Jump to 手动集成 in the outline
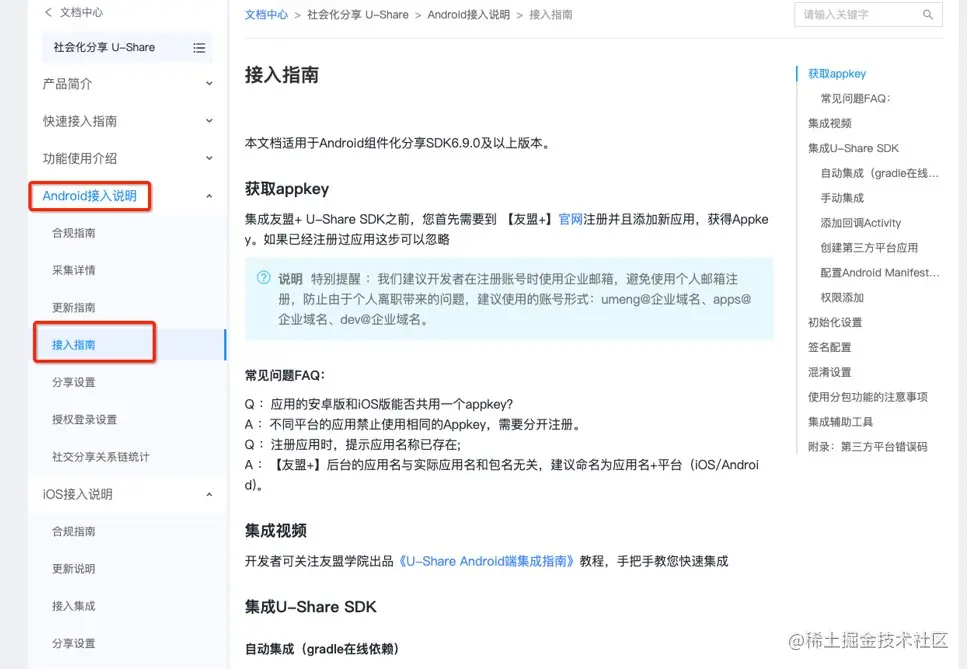The width and height of the screenshot is (968, 670). point(842,198)
